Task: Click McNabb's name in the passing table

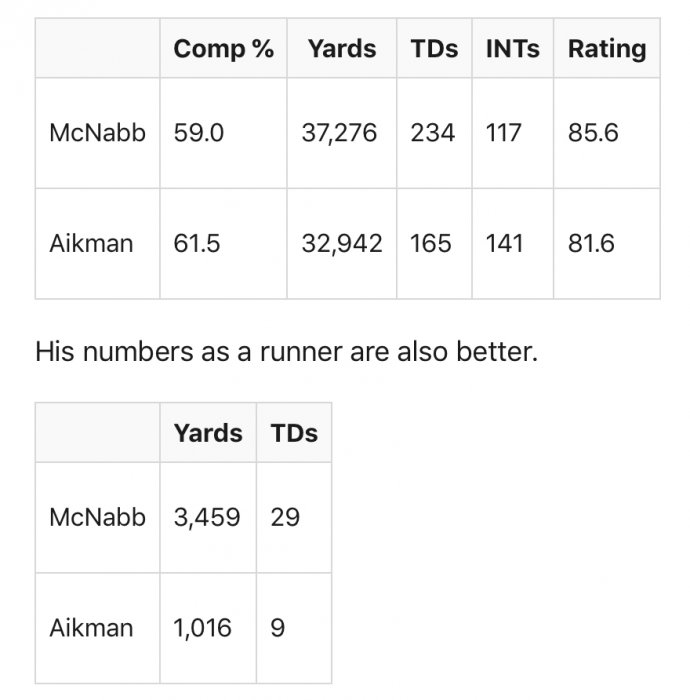Action: [97, 133]
